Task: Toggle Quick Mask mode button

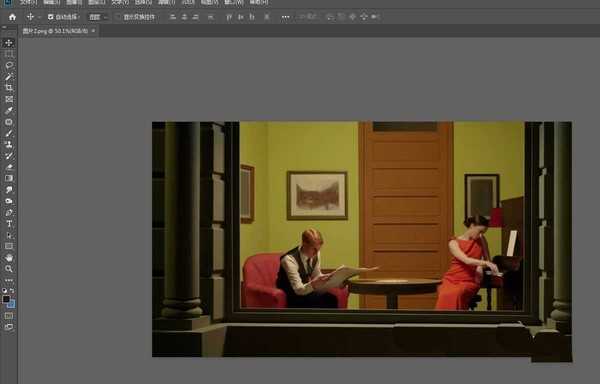Action: pyautogui.click(x=9, y=316)
